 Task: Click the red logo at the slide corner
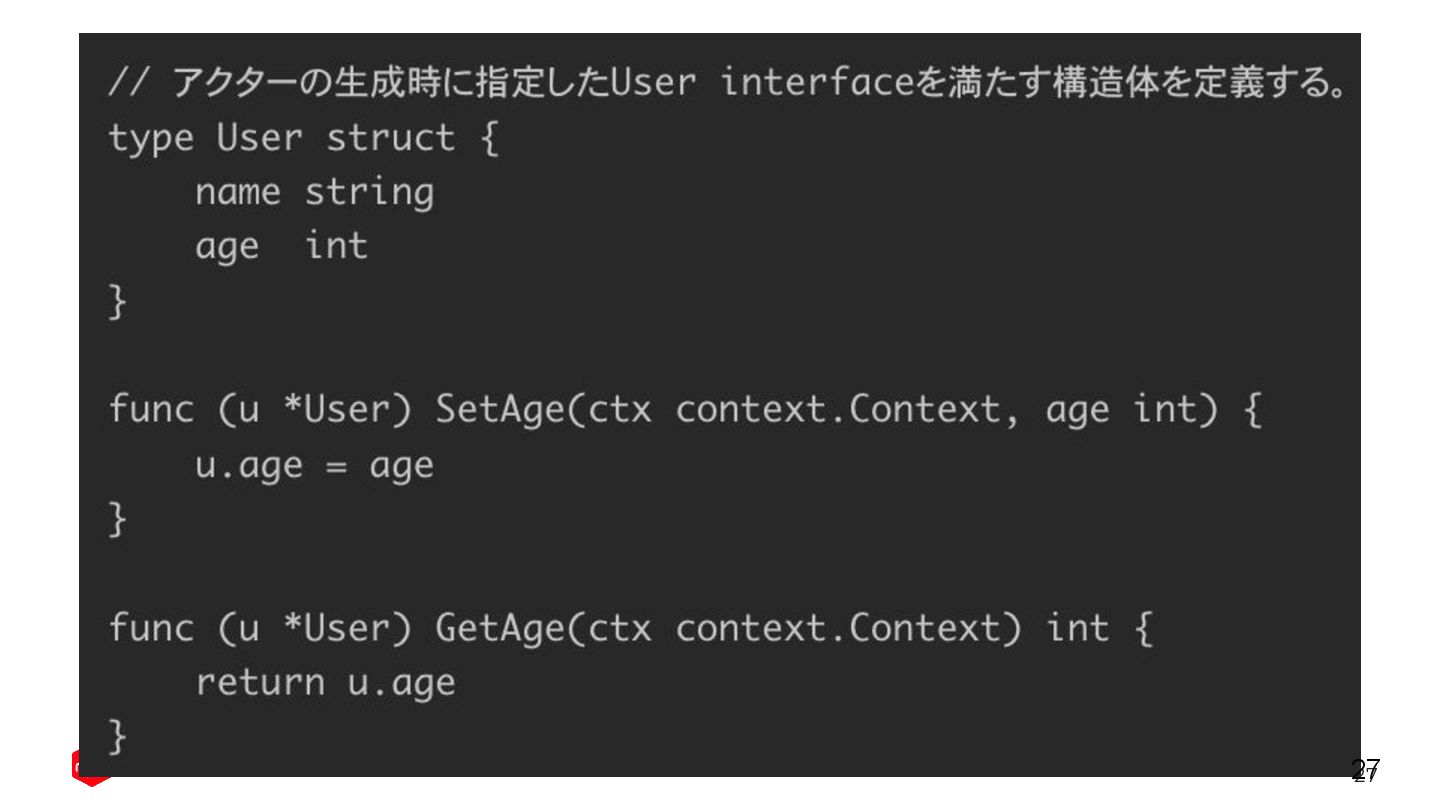[x=88, y=769]
